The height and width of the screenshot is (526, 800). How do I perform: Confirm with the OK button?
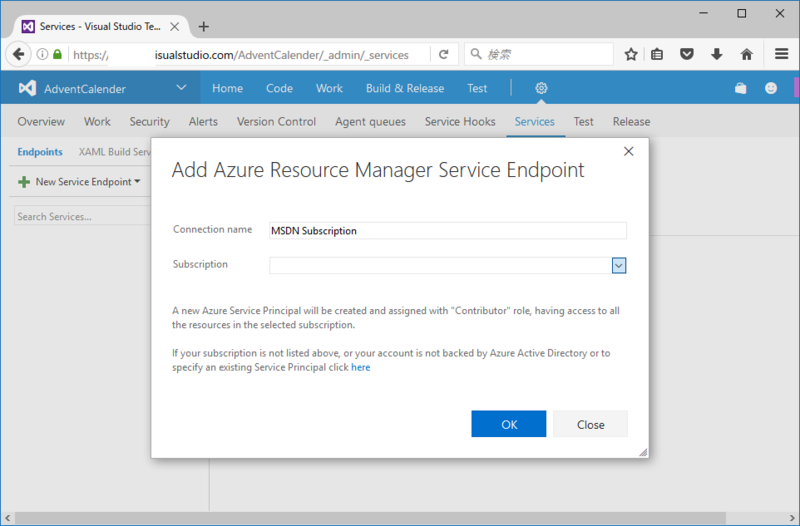[x=509, y=424]
